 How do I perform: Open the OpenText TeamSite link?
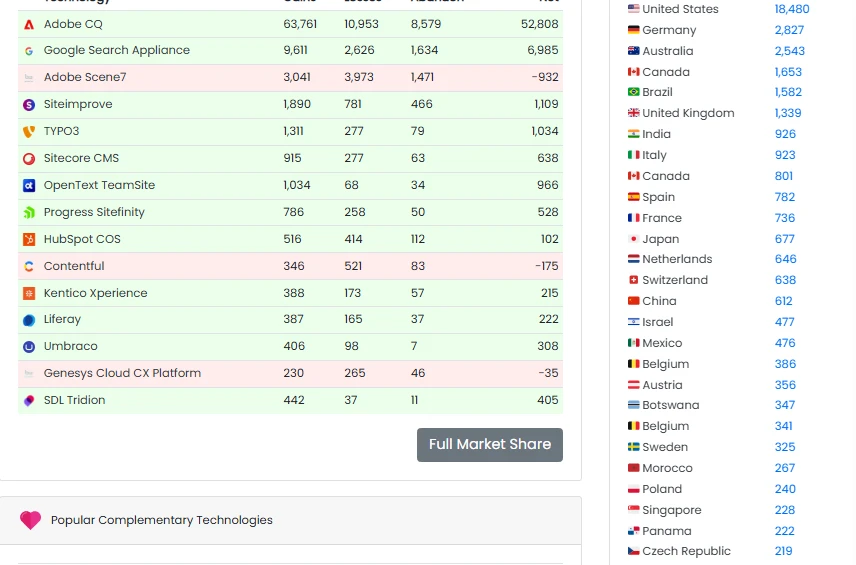click(99, 185)
